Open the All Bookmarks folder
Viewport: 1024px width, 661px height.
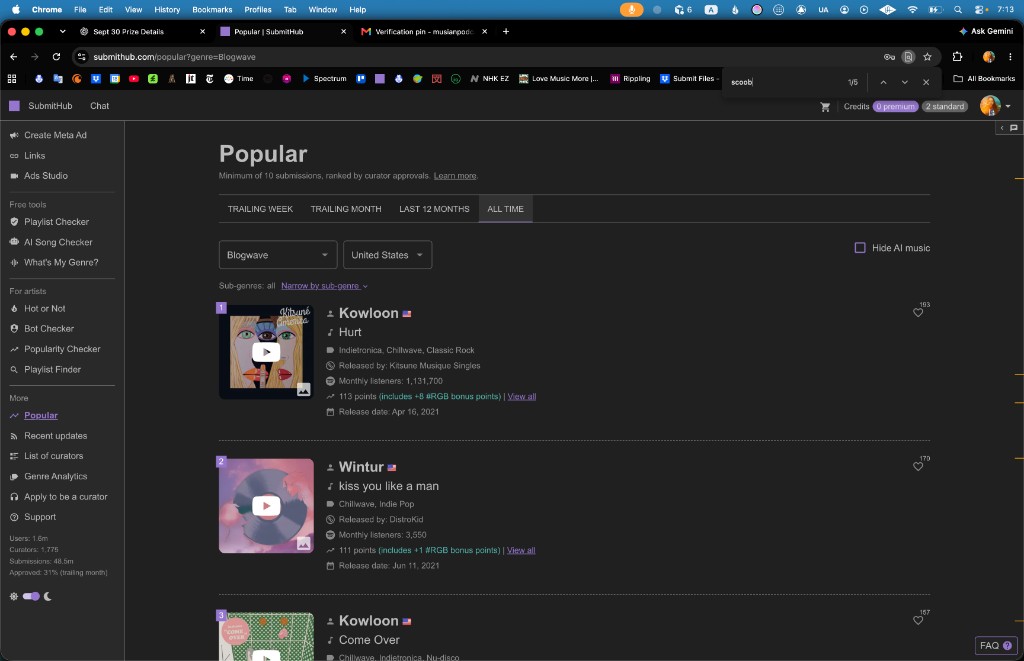[984, 78]
